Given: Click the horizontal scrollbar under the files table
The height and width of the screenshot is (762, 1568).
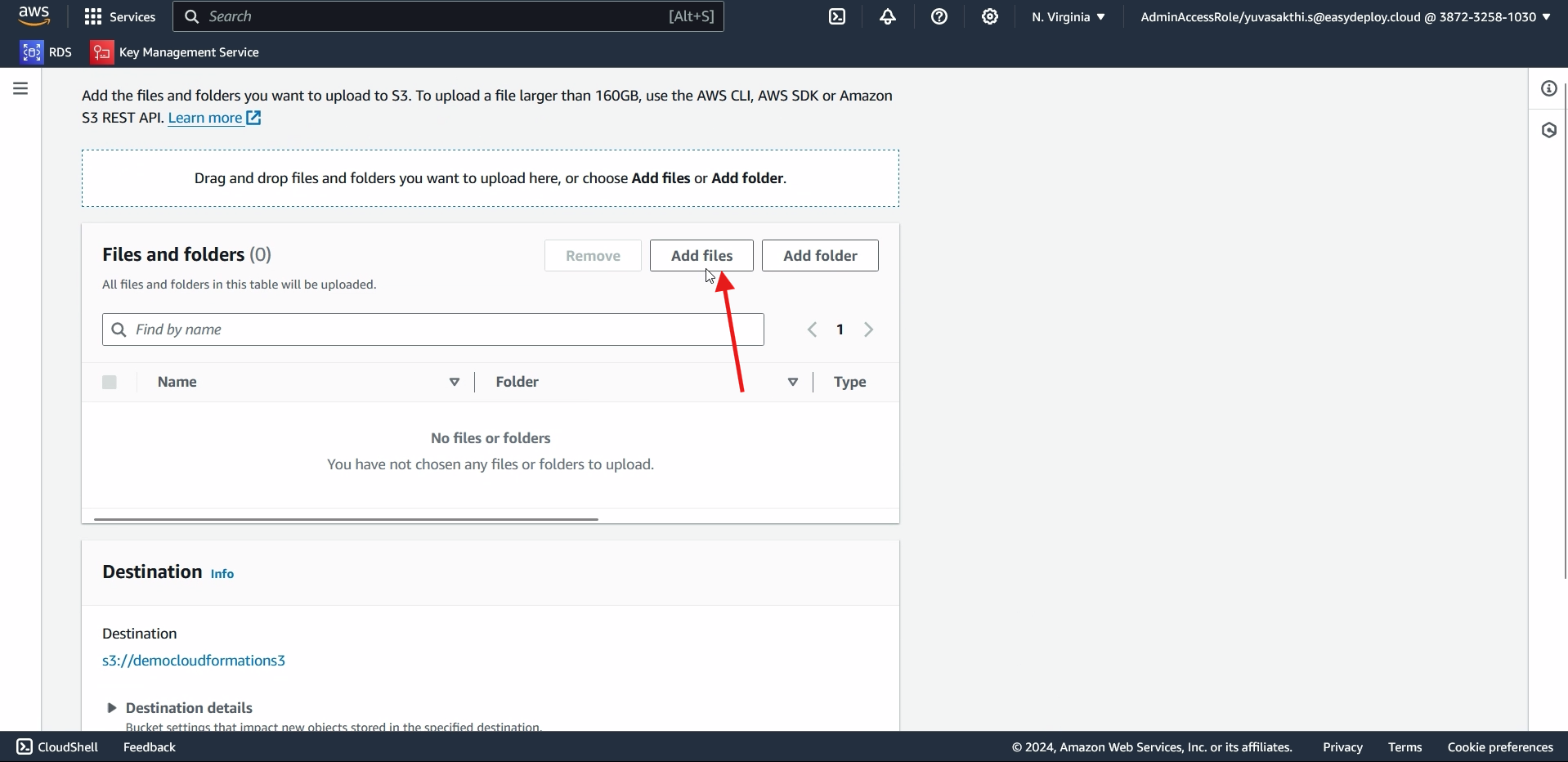Looking at the screenshot, I should coord(346,519).
